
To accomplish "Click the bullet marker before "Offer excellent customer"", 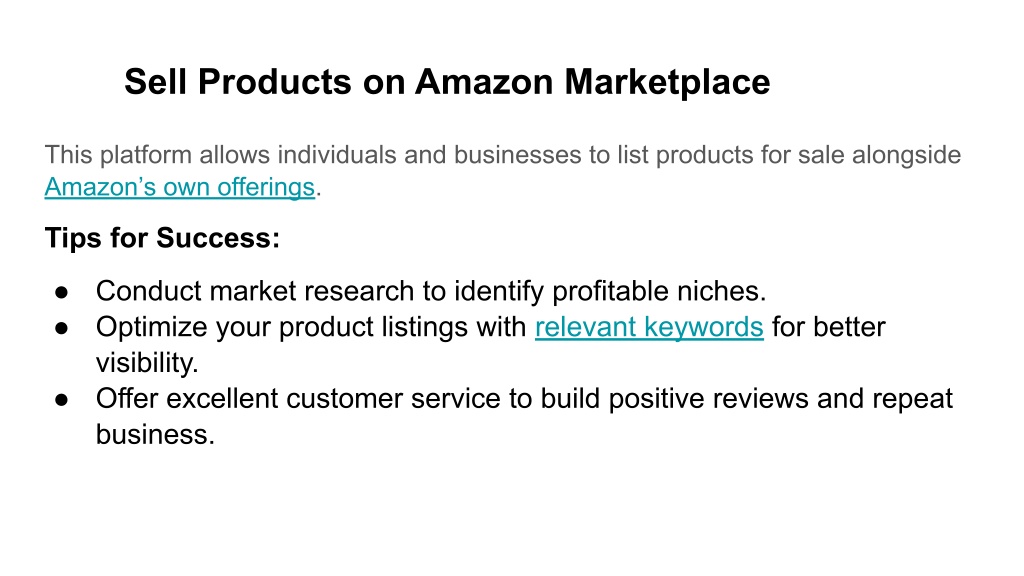I will pyautogui.click(x=61, y=400).
